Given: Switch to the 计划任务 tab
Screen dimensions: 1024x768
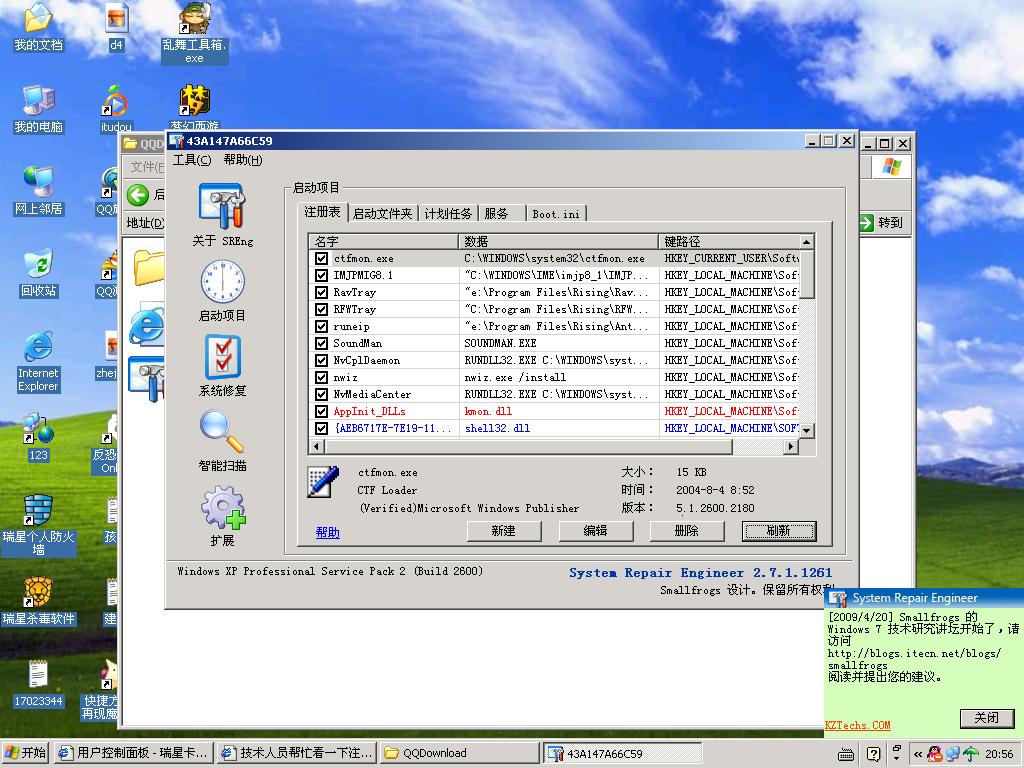Looking at the screenshot, I should [448, 214].
